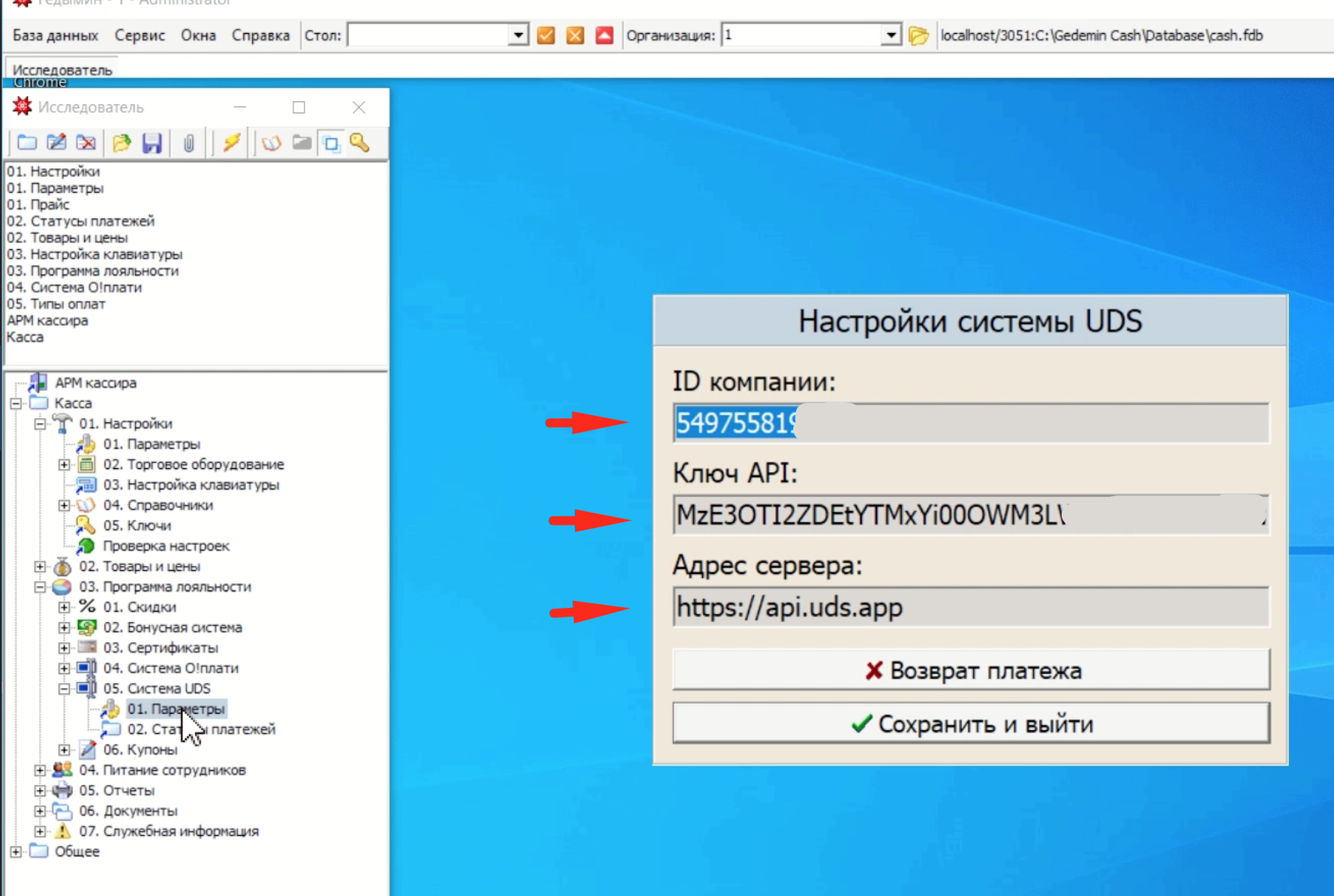
Task: Click the yellow folder icon next to Организация
Action: 918,35
